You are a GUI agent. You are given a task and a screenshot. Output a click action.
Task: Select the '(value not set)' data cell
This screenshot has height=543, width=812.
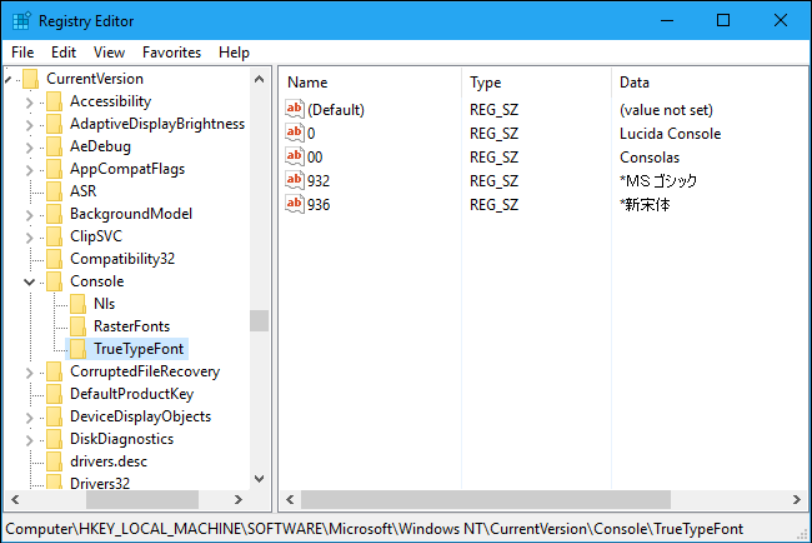[x=666, y=110]
